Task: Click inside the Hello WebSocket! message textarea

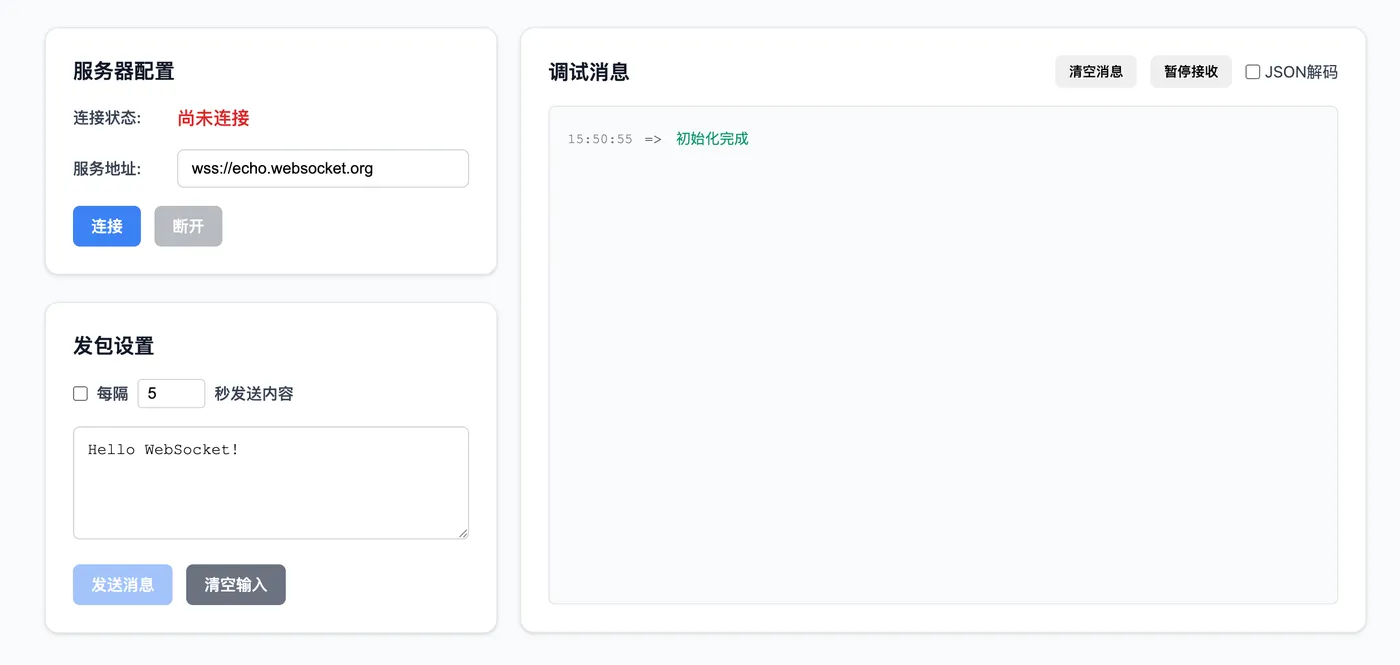Action: (x=270, y=480)
